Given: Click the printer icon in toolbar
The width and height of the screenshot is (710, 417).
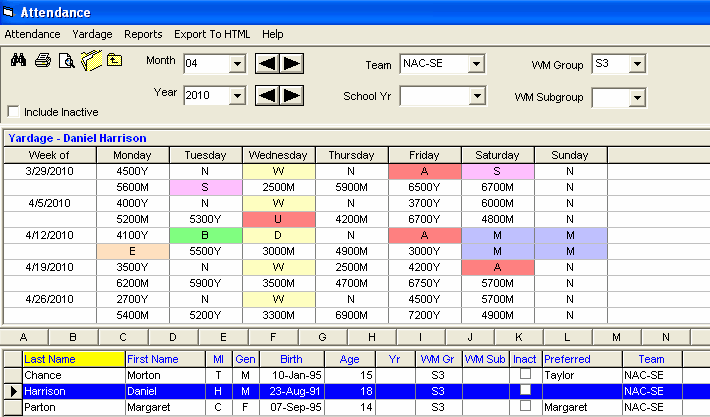Looking at the screenshot, I should coord(42,61).
